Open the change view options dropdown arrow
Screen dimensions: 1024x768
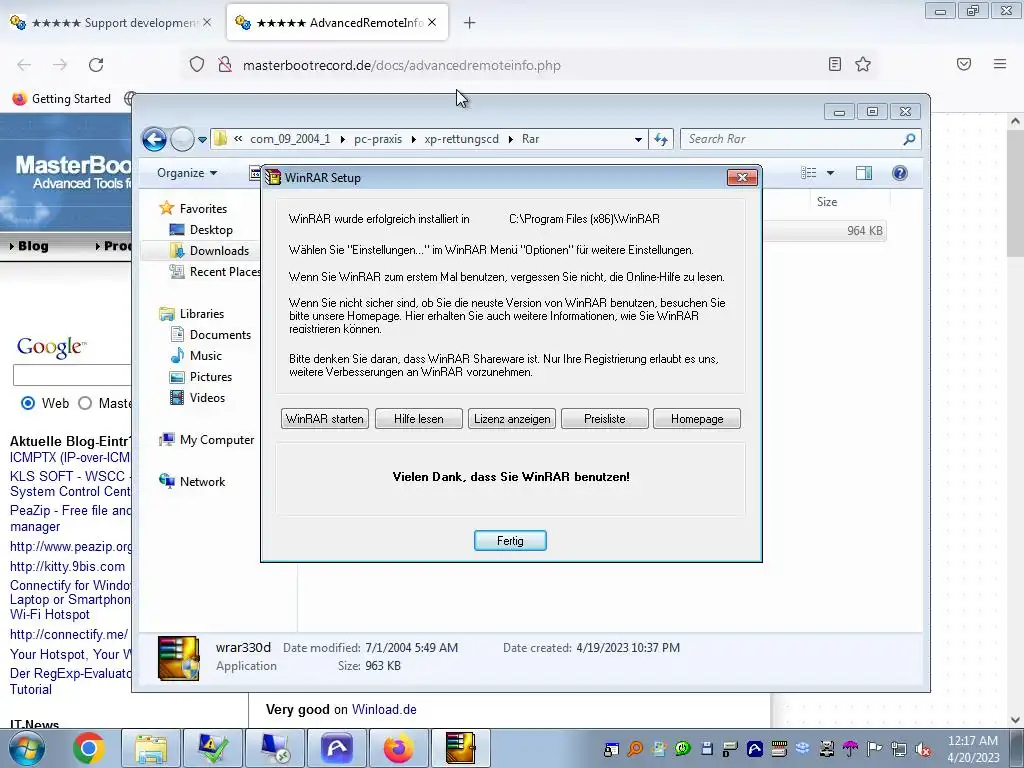(x=830, y=173)
